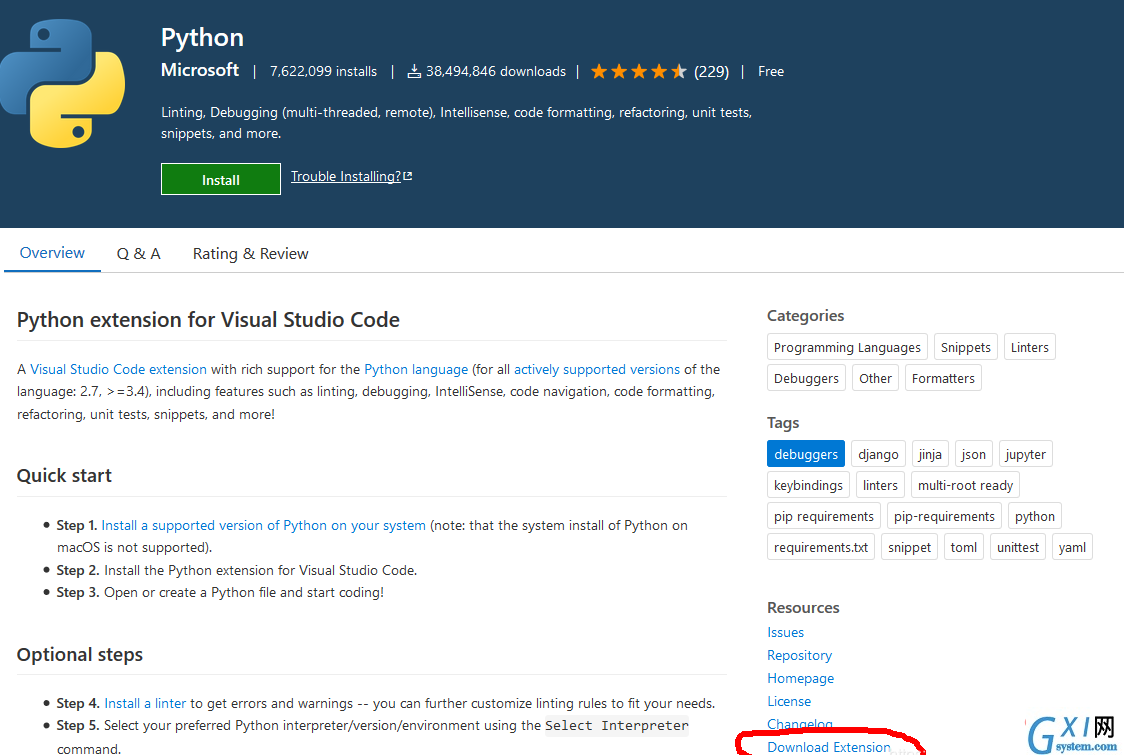Viewport: 1124px width, 755px height.
Task: Click the downloads icon beside 38,494,846
Action: (414, 71)
